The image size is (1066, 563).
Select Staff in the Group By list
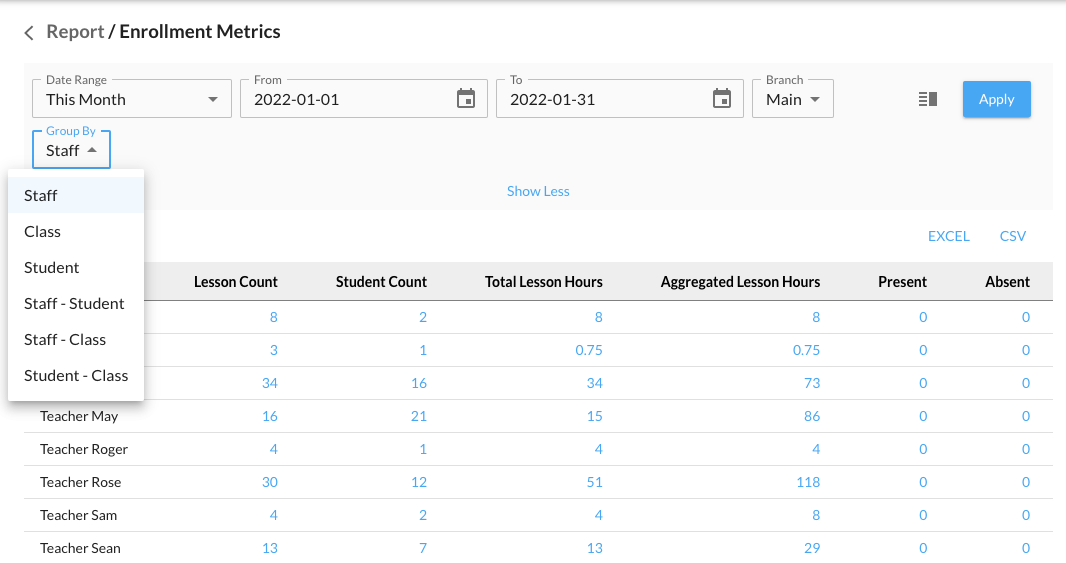tap(41, 196)
